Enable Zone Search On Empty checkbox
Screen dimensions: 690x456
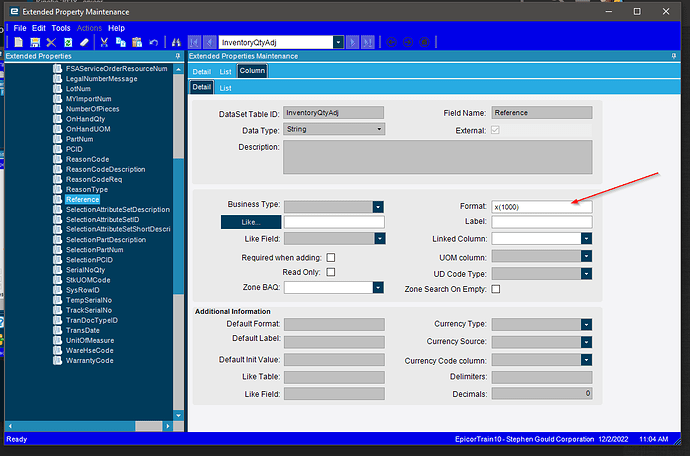pos(495,289)
